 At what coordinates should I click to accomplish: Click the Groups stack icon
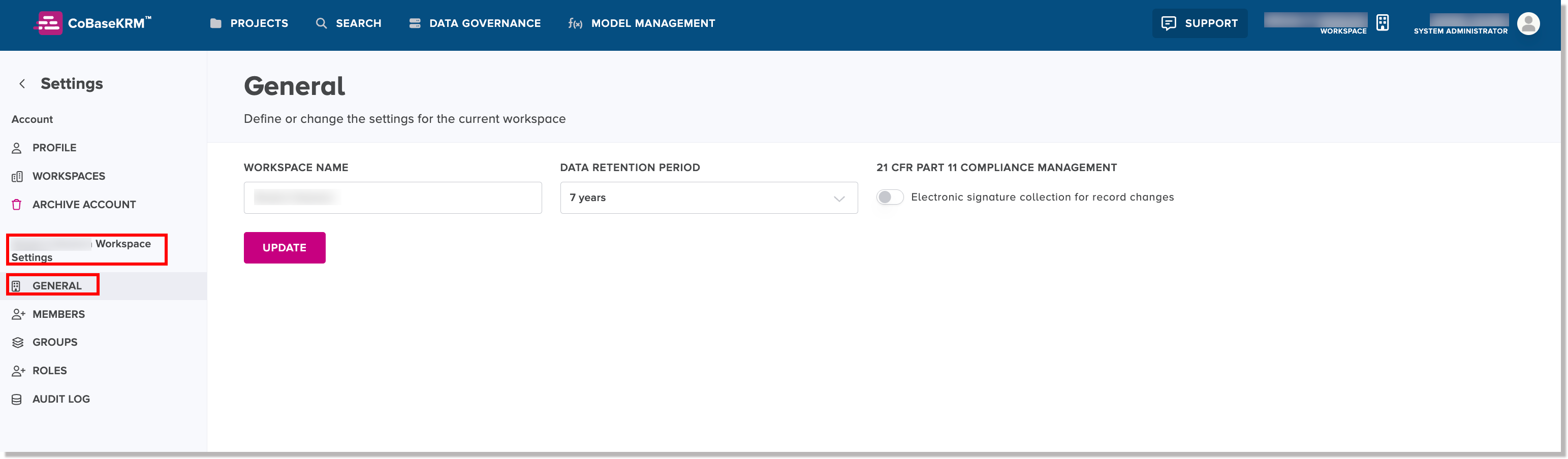pyautogui.click(x=18, y=342)
